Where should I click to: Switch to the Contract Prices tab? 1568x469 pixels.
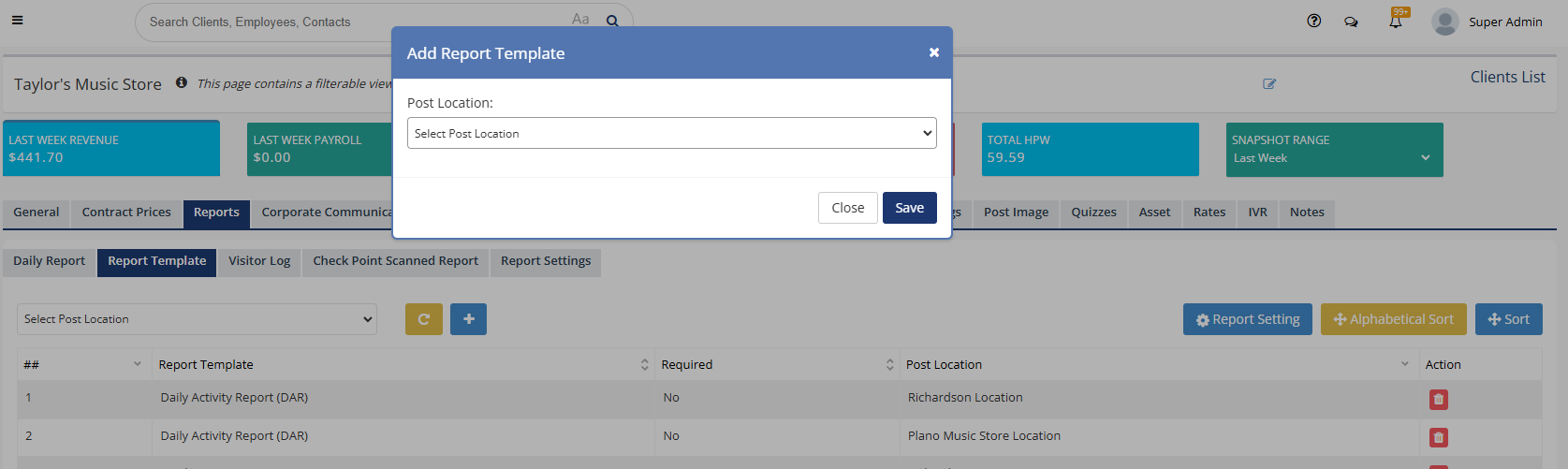coord(126,213)
